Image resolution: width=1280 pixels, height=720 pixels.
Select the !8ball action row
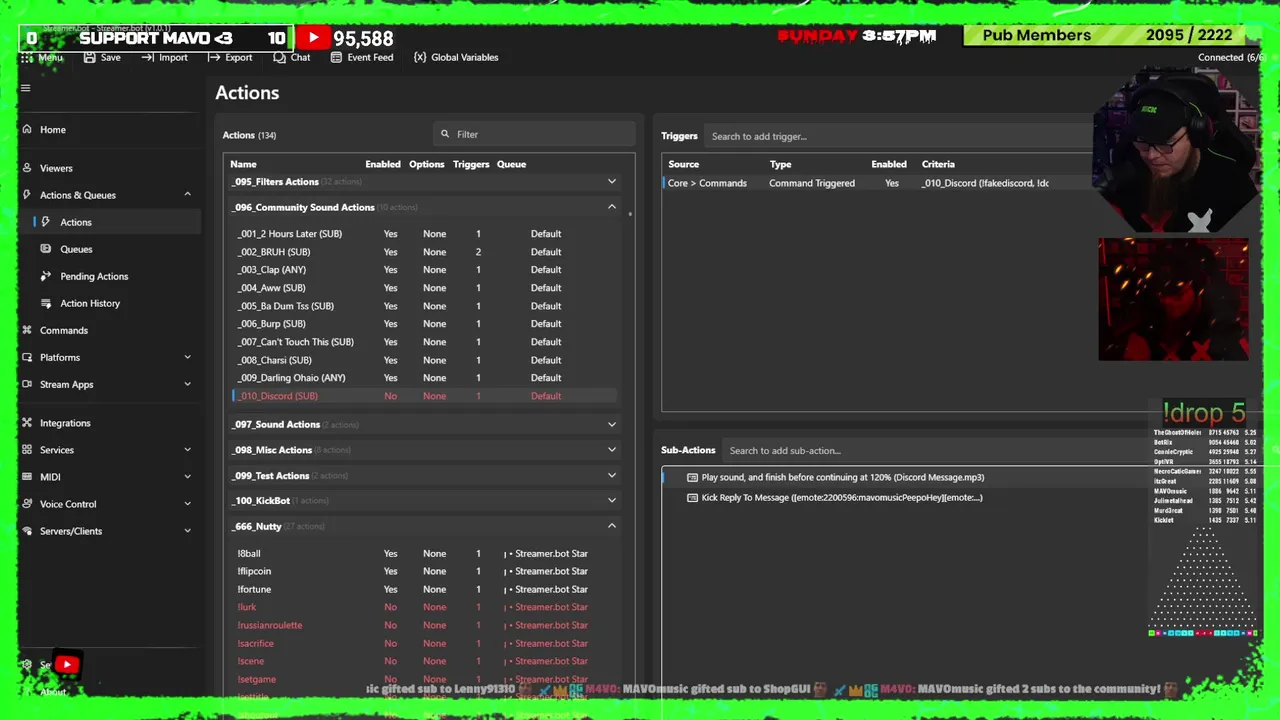(425, 553)
